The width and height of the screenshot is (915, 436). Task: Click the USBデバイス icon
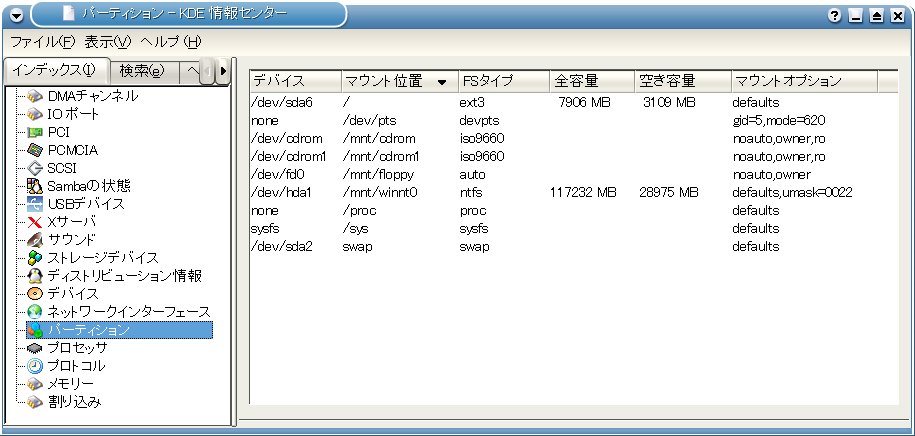[35, 204]
